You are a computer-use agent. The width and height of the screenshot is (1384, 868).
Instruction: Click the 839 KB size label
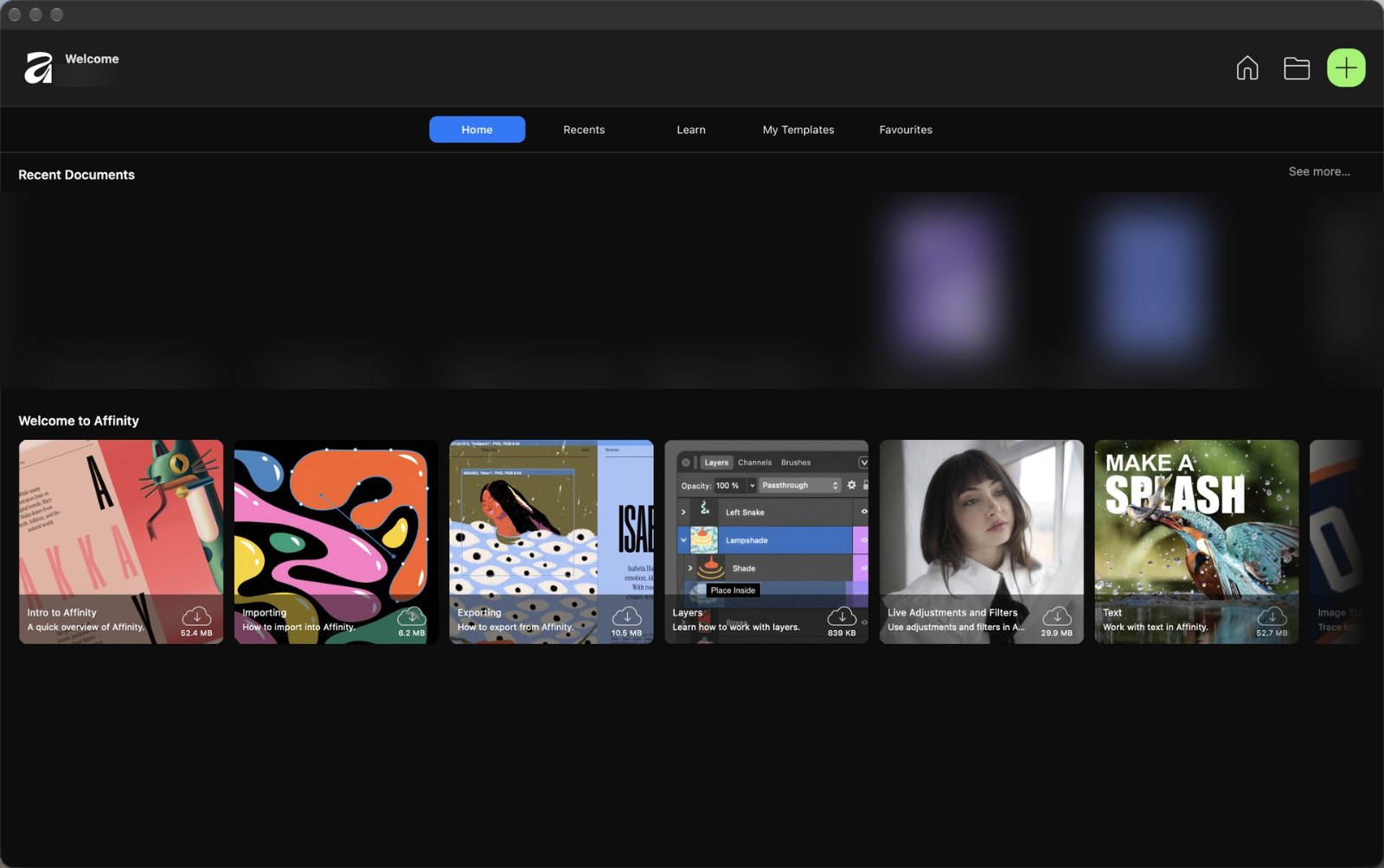click(x=842, y=633)
